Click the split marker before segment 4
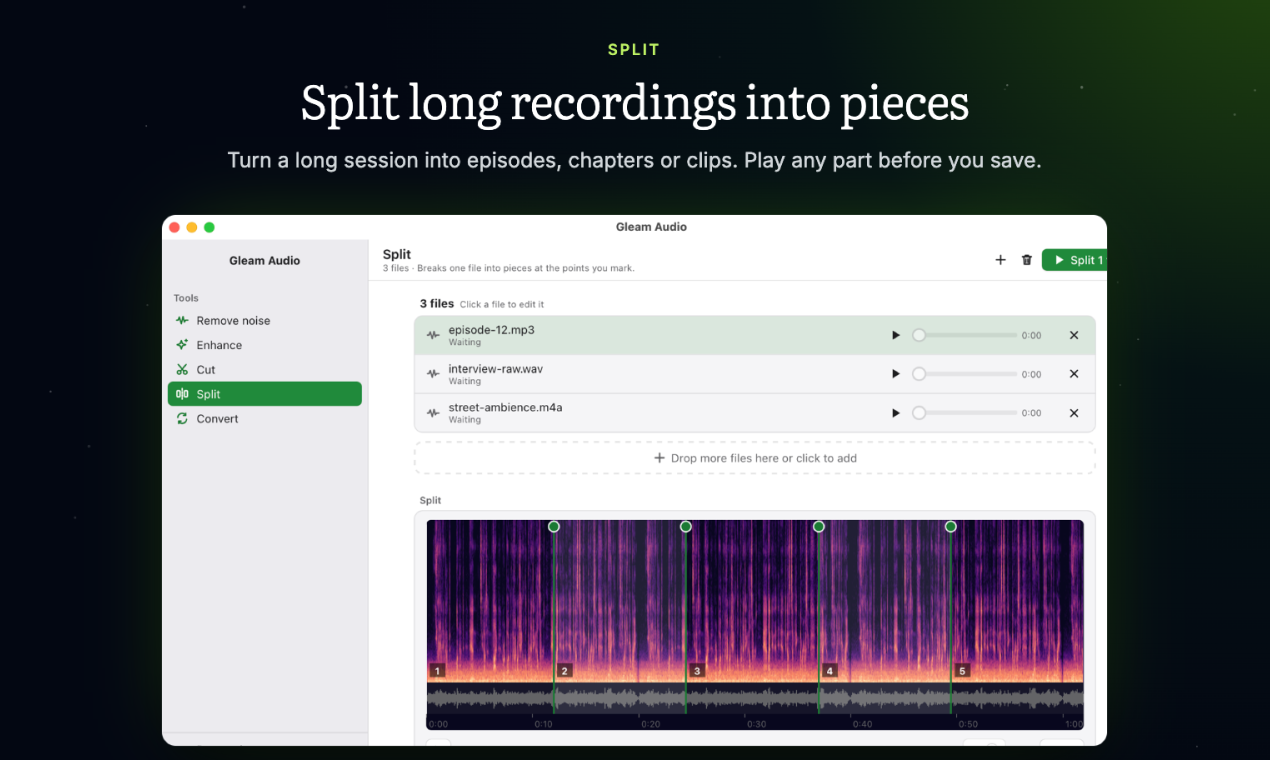Screen dimensions: 1270x760 click(x=819, y=527)
